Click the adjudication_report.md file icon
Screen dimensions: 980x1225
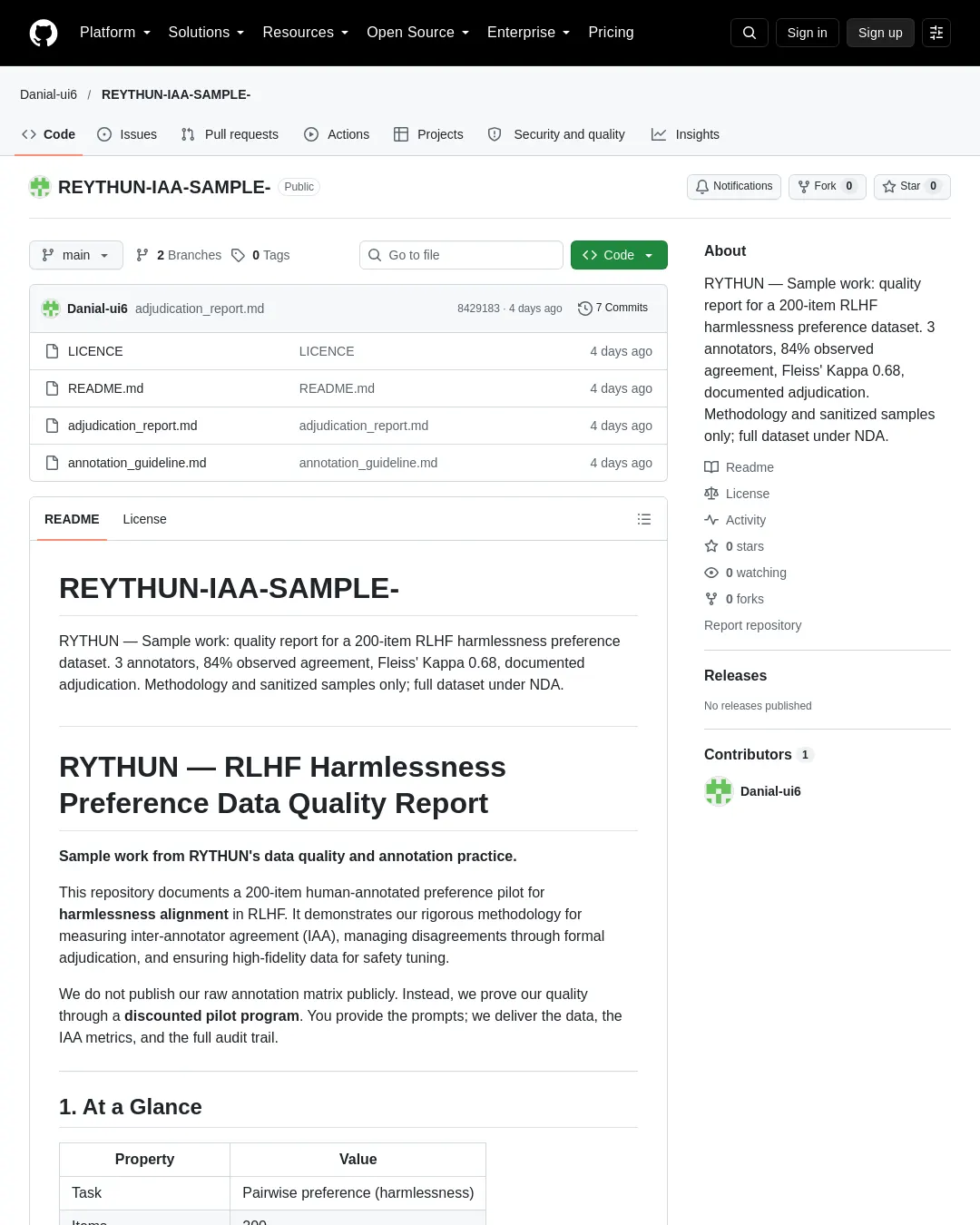coord(53,426)
